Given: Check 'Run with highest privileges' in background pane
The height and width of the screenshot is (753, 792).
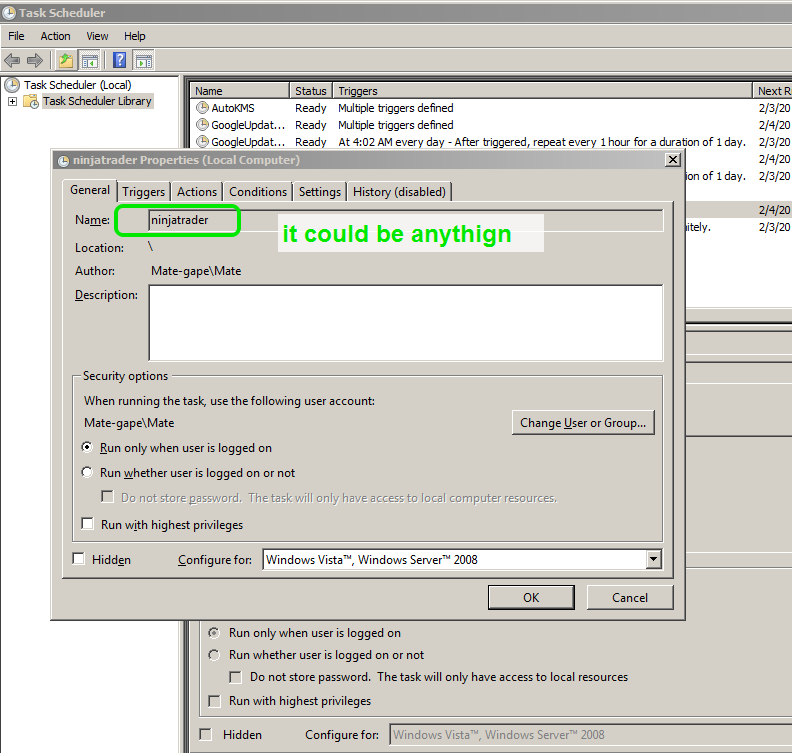Looking at the screenshot, I should coord(214,701).
